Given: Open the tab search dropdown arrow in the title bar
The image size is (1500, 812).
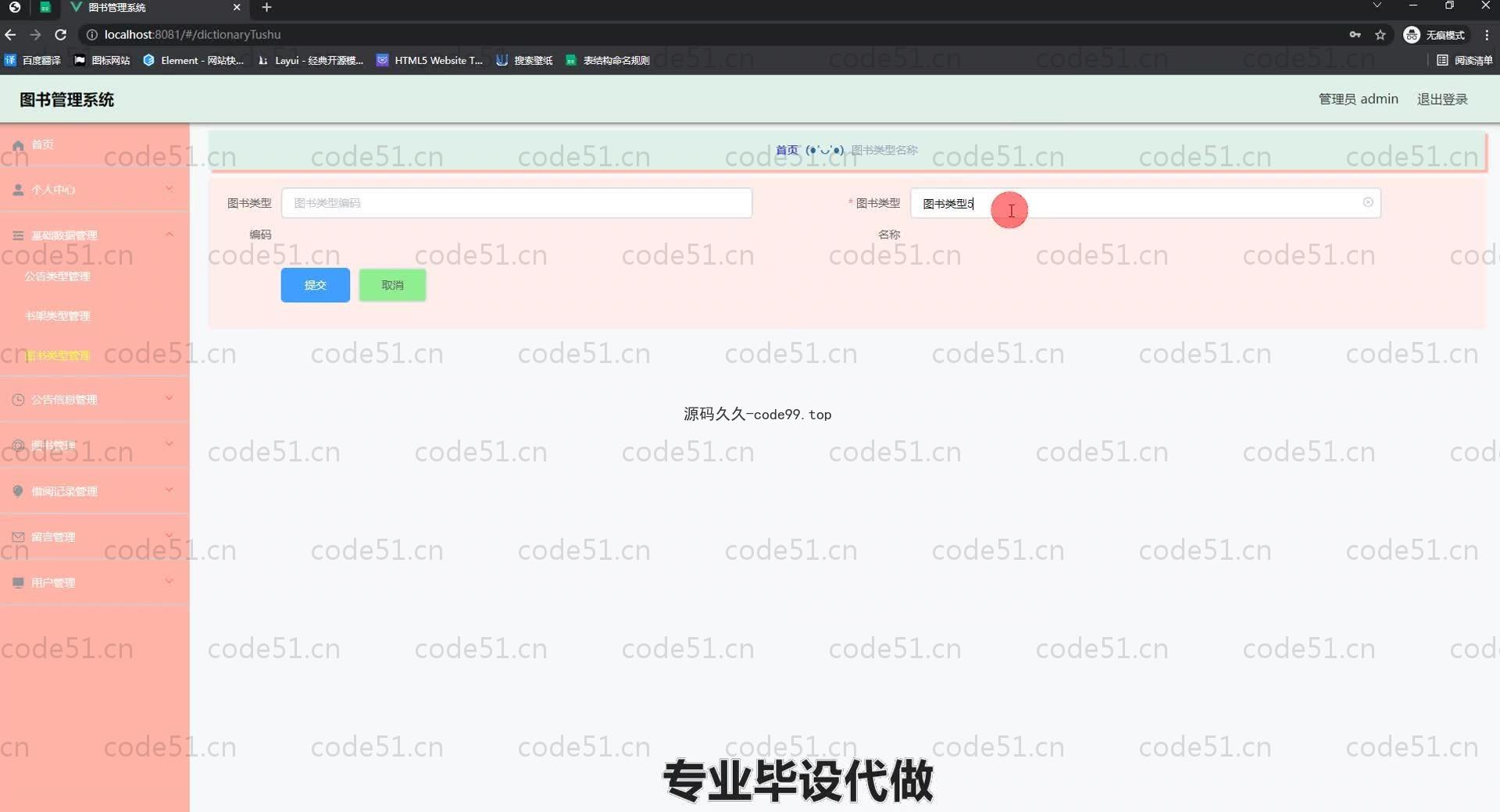Looking at the screenshot, I should pos(1377,5).
